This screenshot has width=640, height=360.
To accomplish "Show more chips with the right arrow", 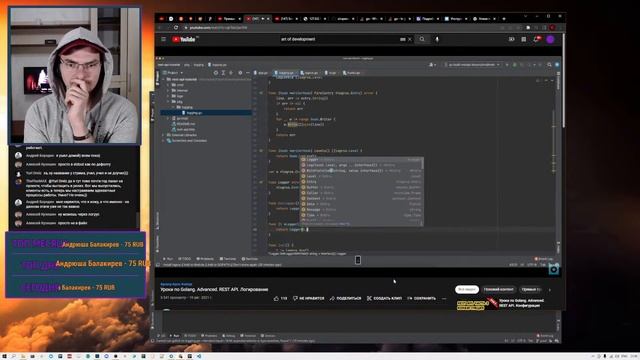I will click(549, 290).
